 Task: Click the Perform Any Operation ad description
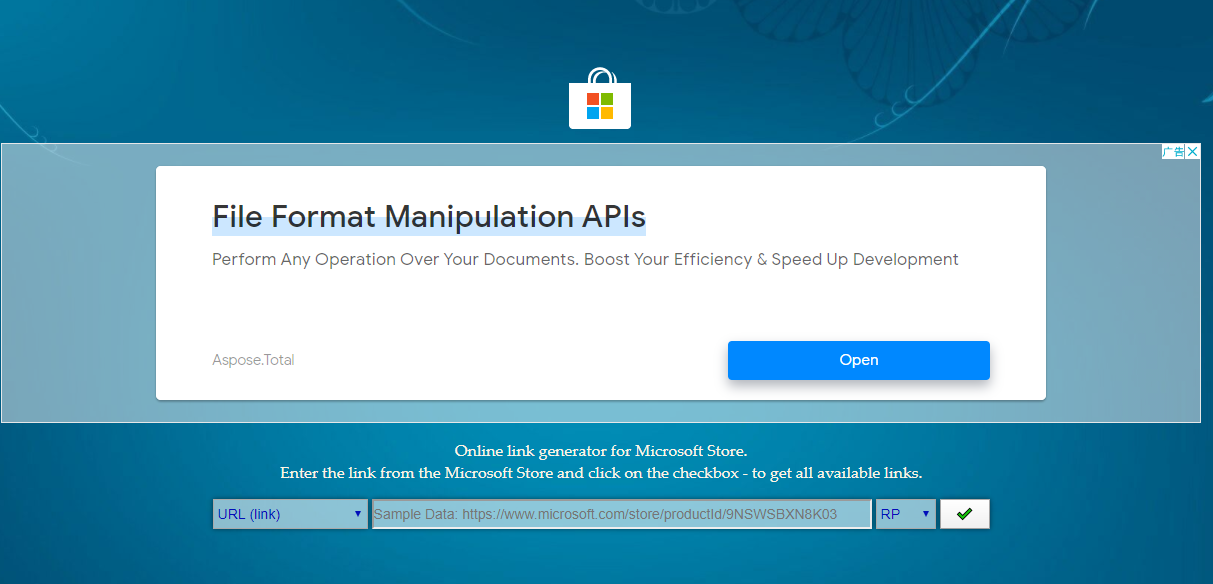pos(585,260)
